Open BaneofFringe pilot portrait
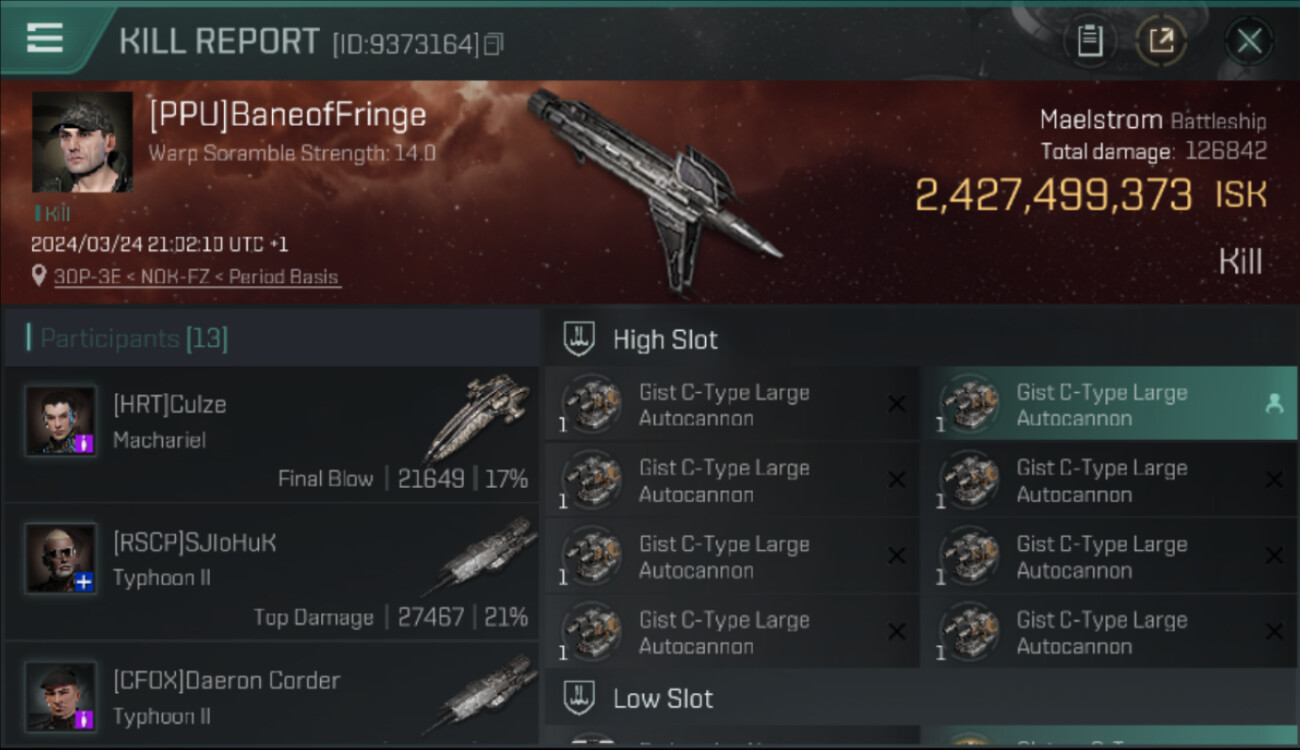Viewport: 1300px width, 750px height. (x=82, y=142)
